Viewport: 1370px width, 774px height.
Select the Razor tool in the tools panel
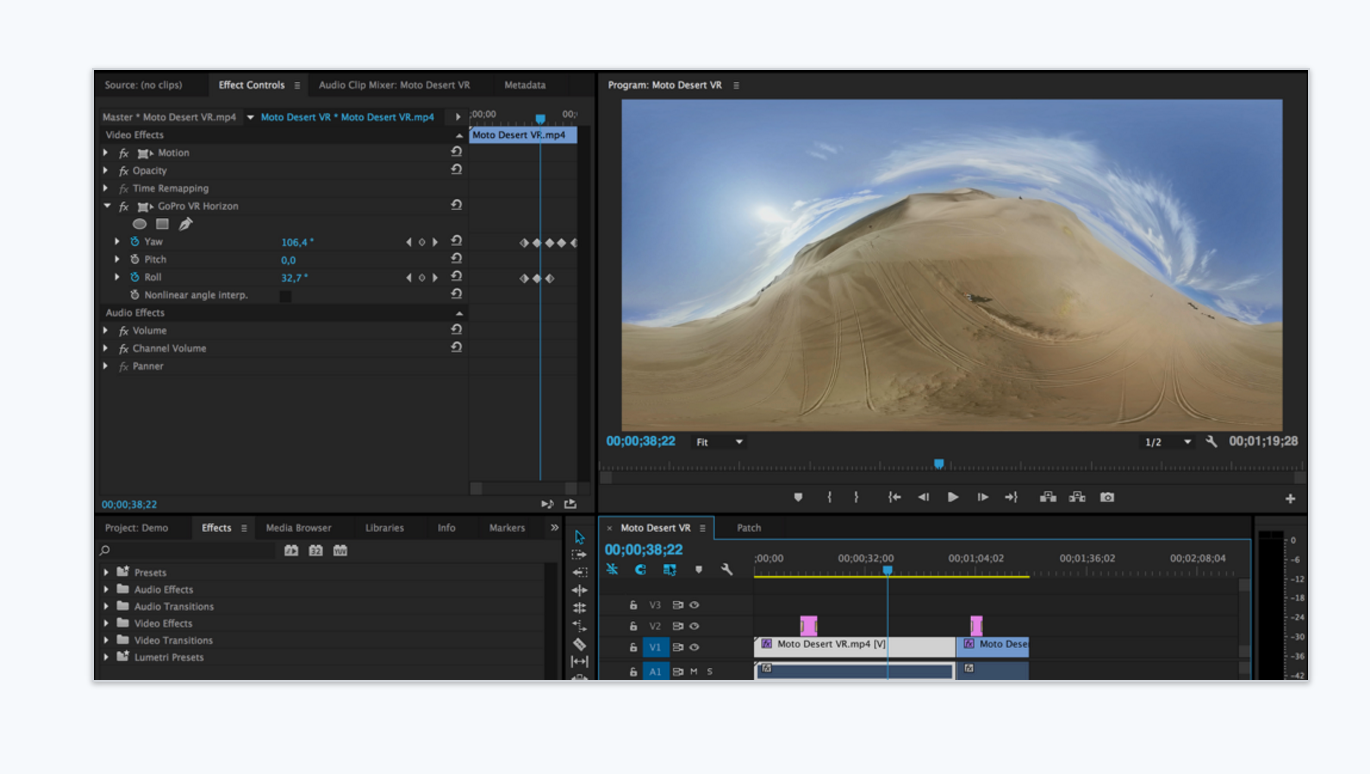[579, 644]
